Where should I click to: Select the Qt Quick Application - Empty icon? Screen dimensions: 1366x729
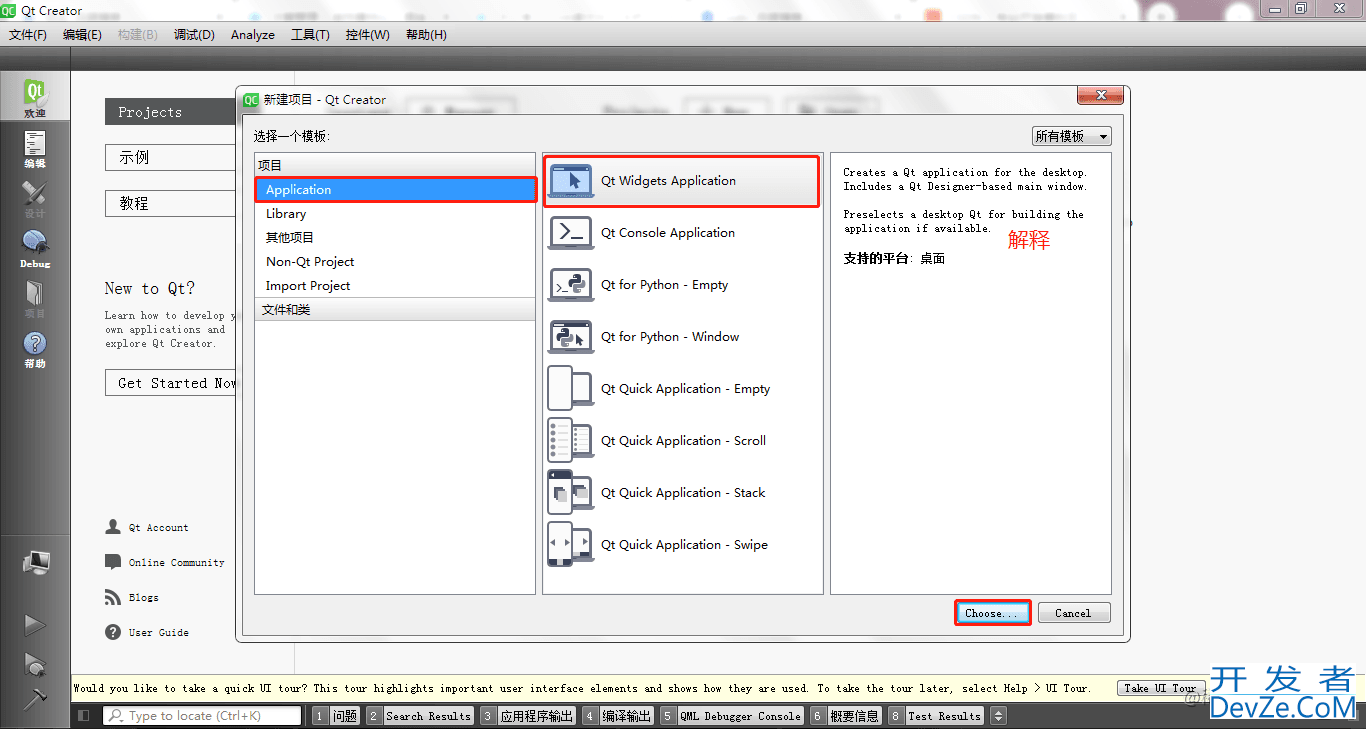(x=571, y=389)
